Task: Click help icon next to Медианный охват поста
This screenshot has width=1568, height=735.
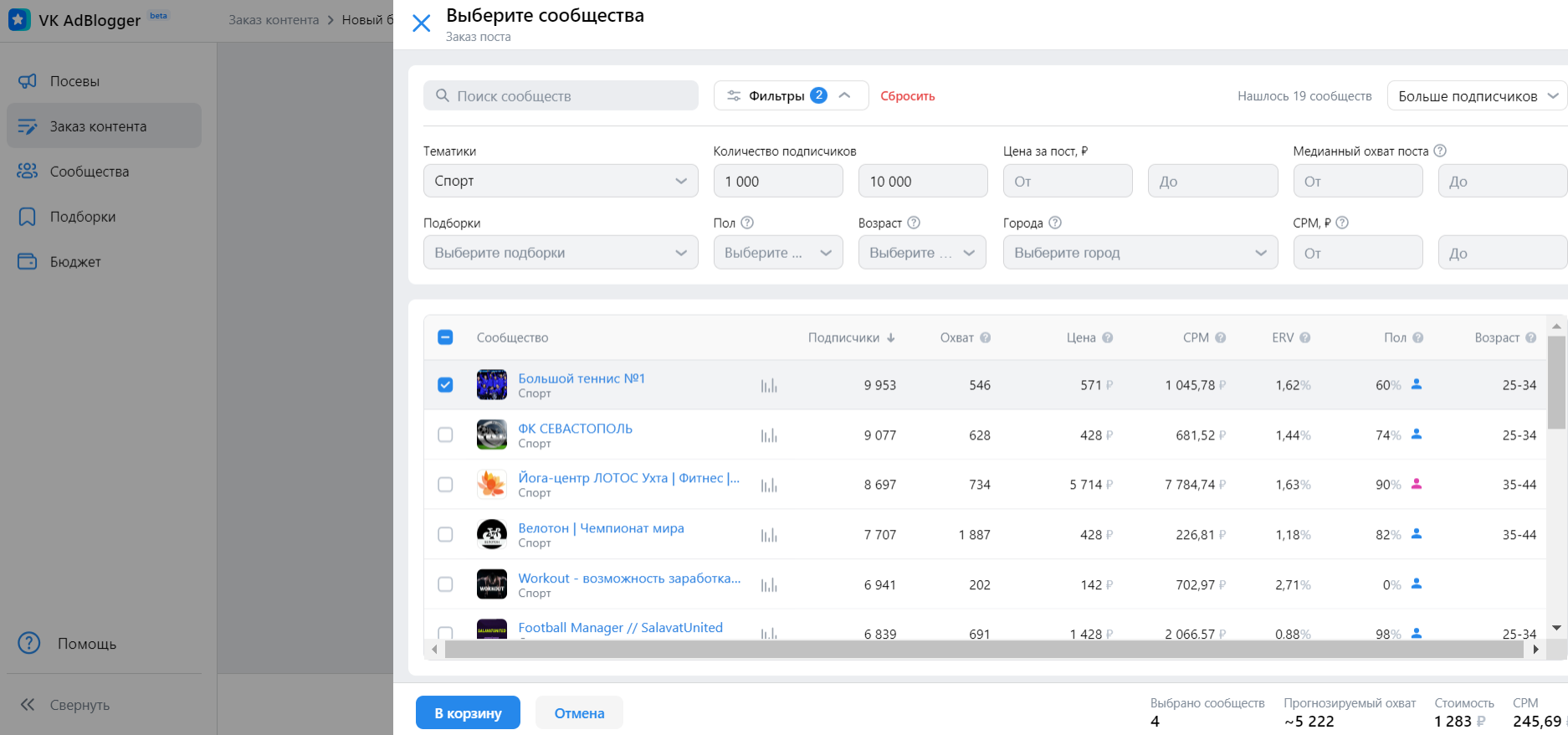Action: coord(1440,151)
